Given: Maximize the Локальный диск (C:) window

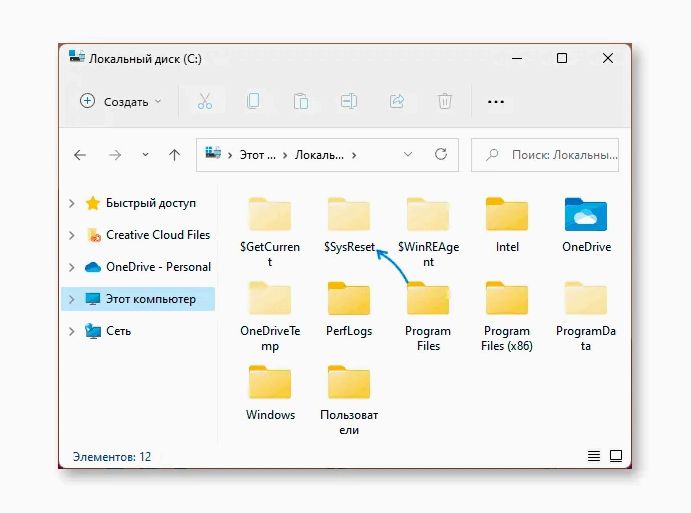Looking at the screenshot, I should [562, 58].
